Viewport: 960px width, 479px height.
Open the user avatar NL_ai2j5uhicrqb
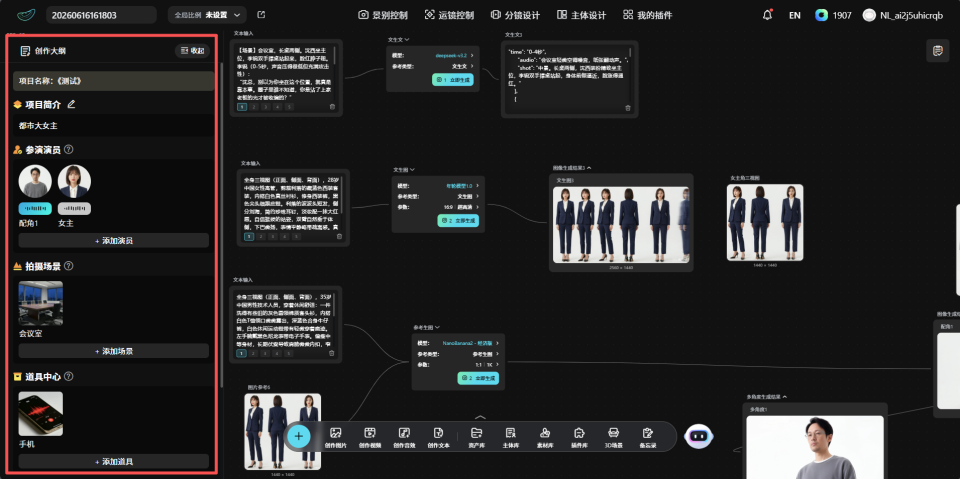pyautogui.click(x=869, y=15)
